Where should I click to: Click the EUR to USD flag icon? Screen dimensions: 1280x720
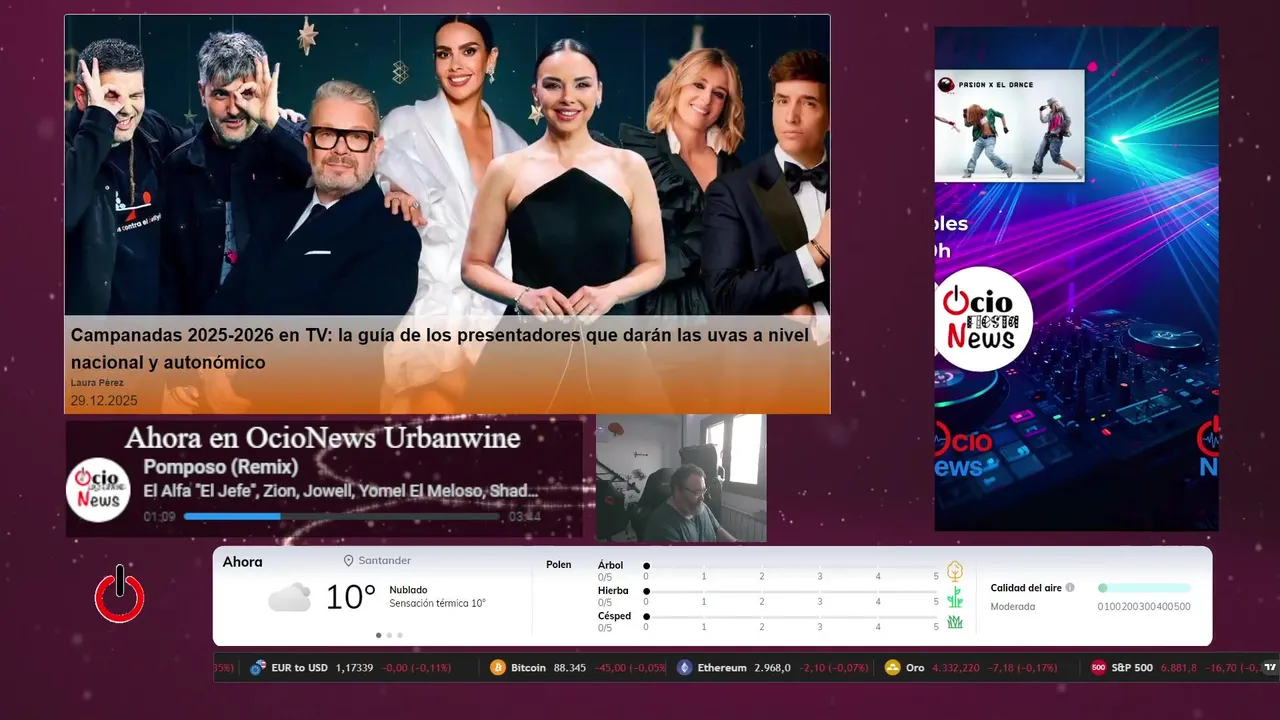point(258,667)
